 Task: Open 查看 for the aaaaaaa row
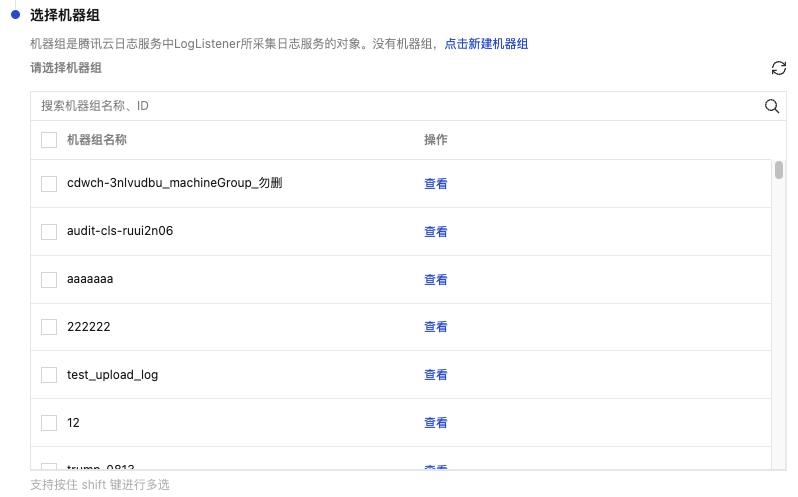(436, 279)
